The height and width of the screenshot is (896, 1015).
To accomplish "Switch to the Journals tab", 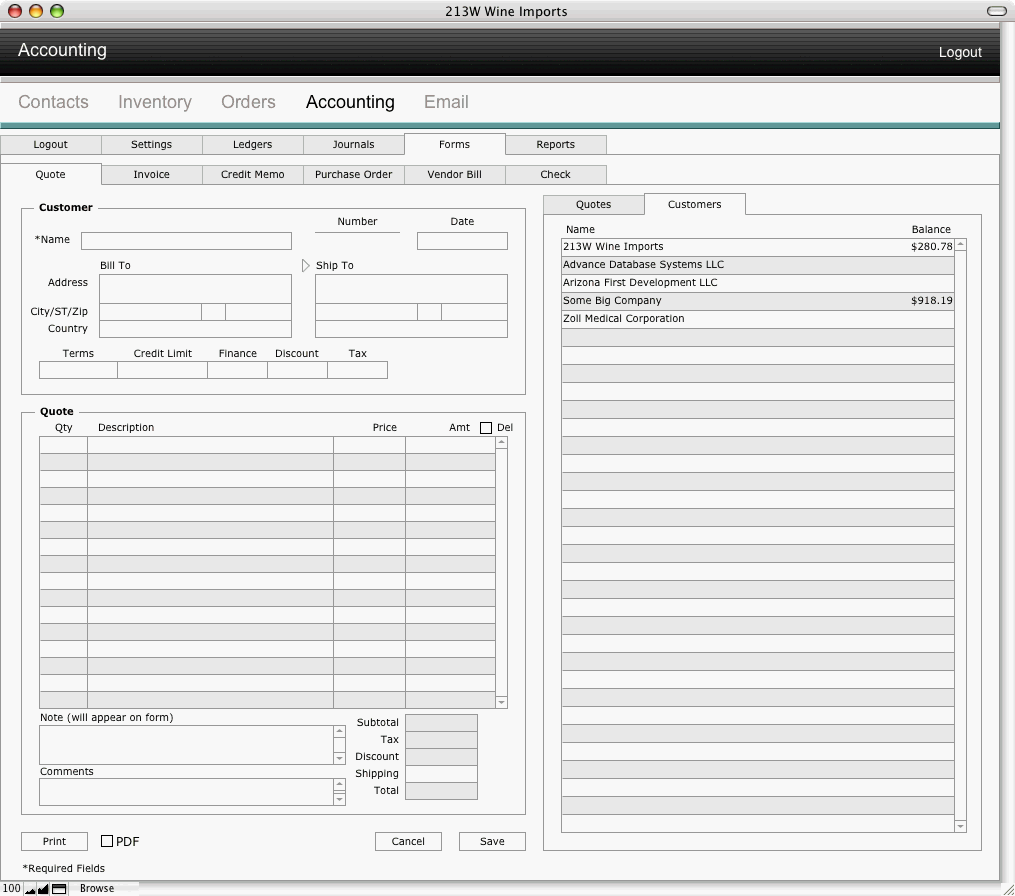I will pos(353,144).
